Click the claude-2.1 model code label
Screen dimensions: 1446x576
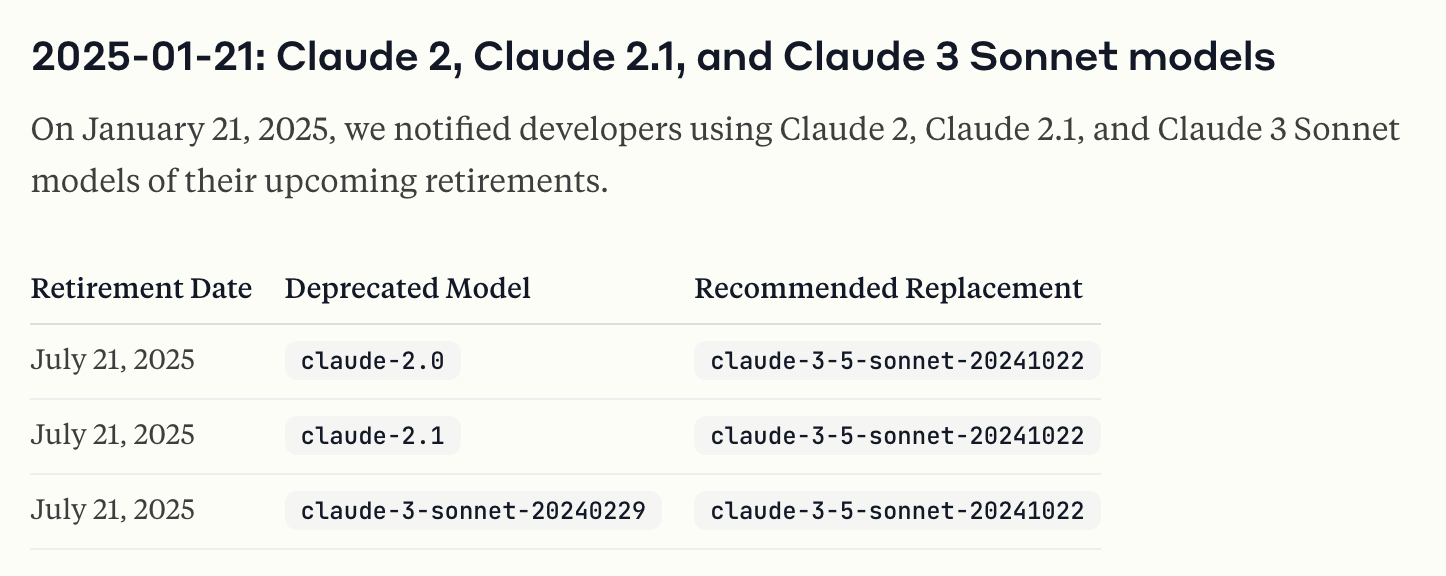point(372,436)
